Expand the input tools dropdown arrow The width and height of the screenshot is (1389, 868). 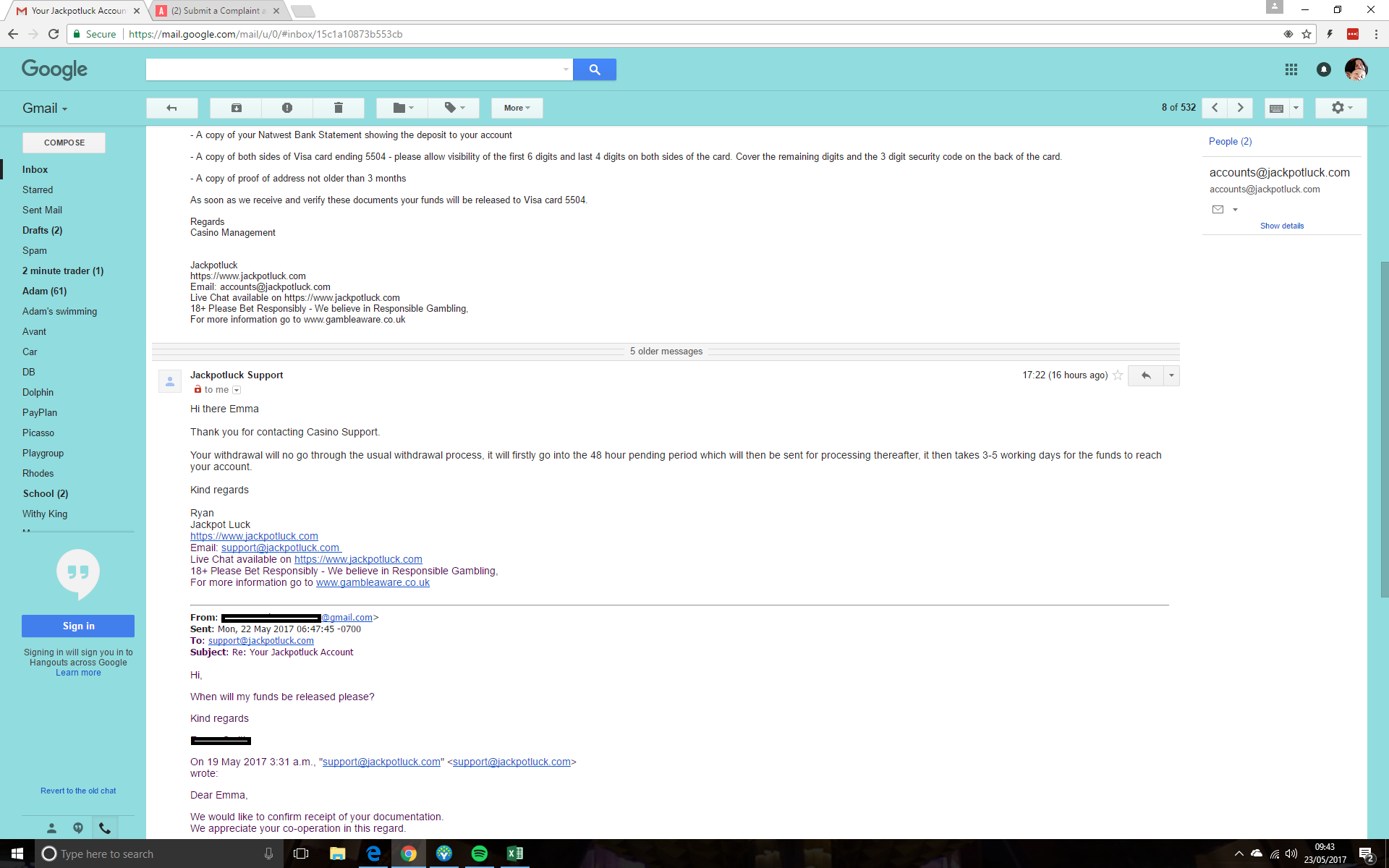click(x=1296, y=108)
